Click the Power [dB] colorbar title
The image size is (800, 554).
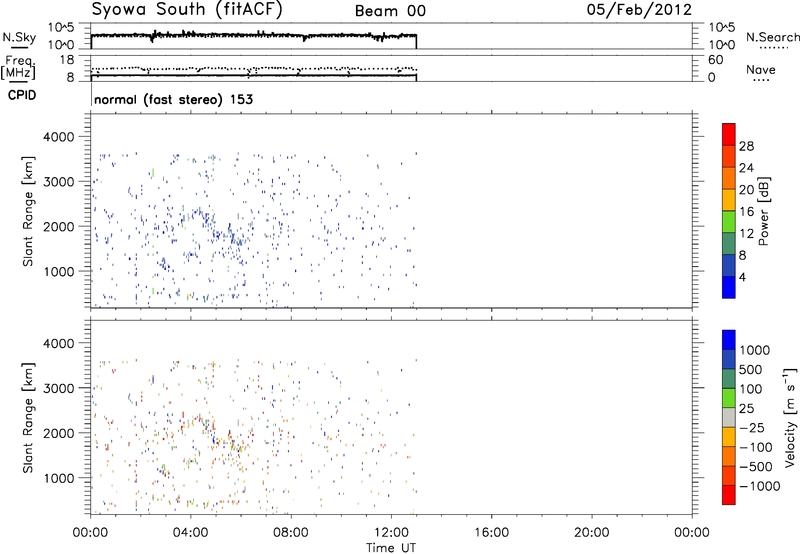[x=763, y=211]
